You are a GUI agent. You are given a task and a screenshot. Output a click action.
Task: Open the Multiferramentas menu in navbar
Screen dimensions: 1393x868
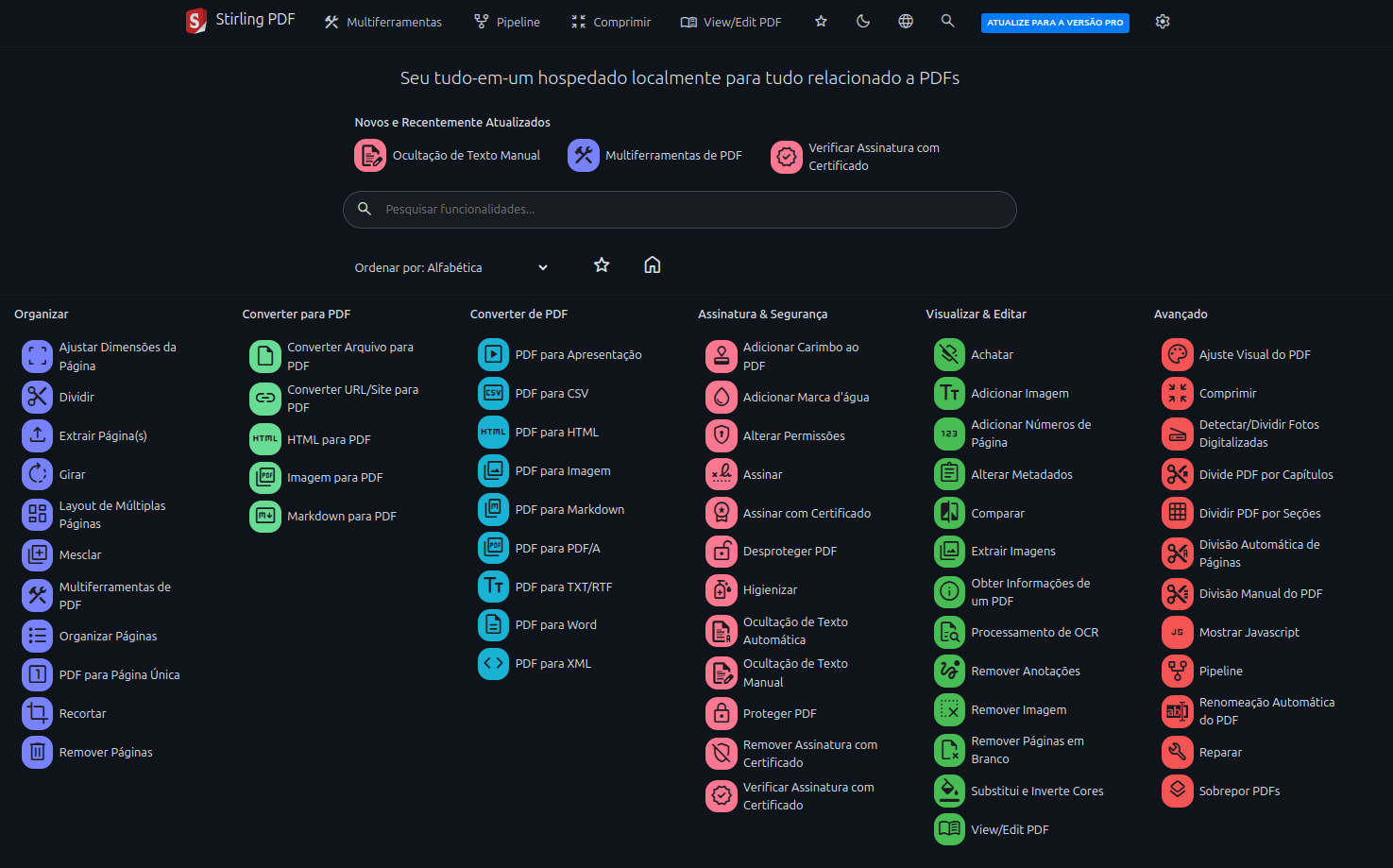click(x=382, y=22)
